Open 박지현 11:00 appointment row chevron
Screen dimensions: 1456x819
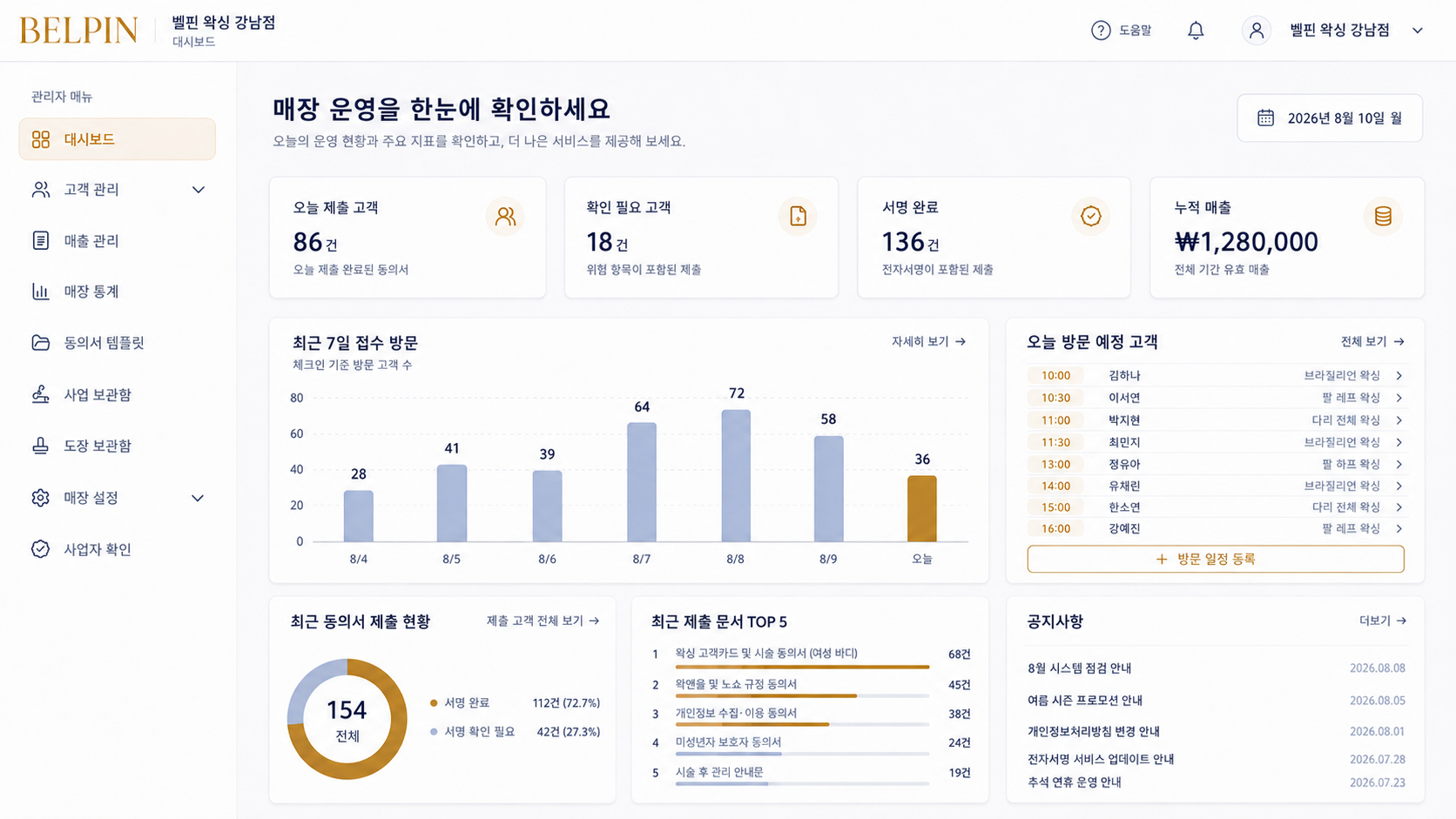(1399, 420)
